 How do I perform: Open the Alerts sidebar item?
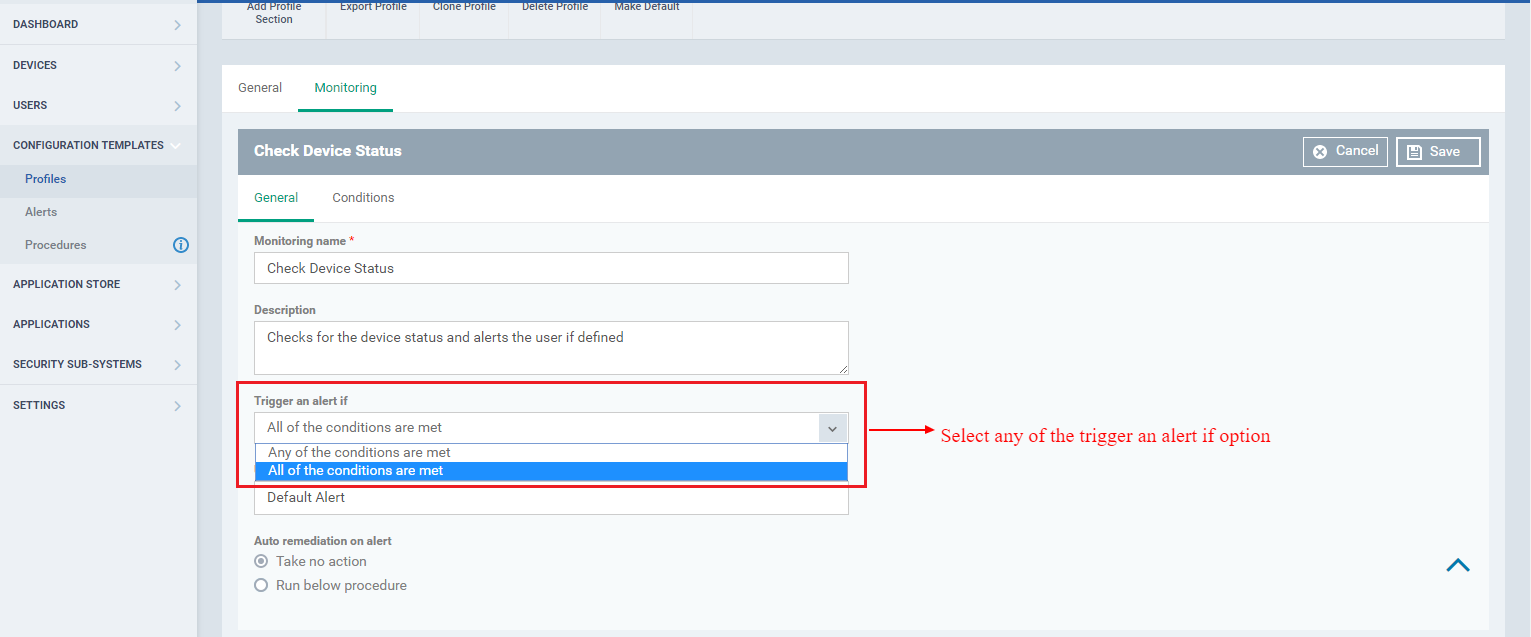[x=98, y=212]
